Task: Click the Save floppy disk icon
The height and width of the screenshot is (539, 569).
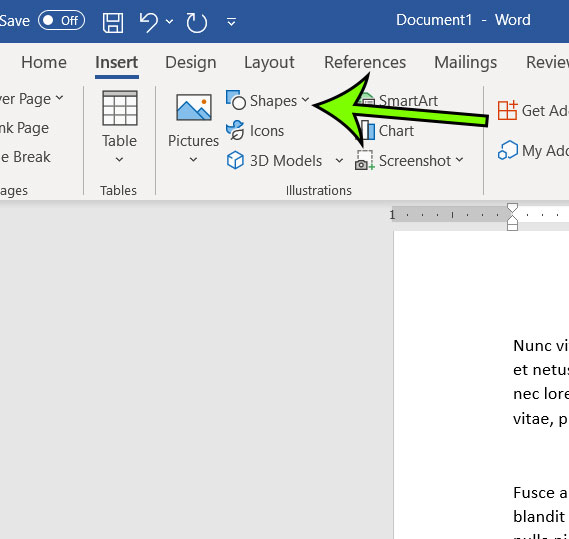Action: click(113, 23)
